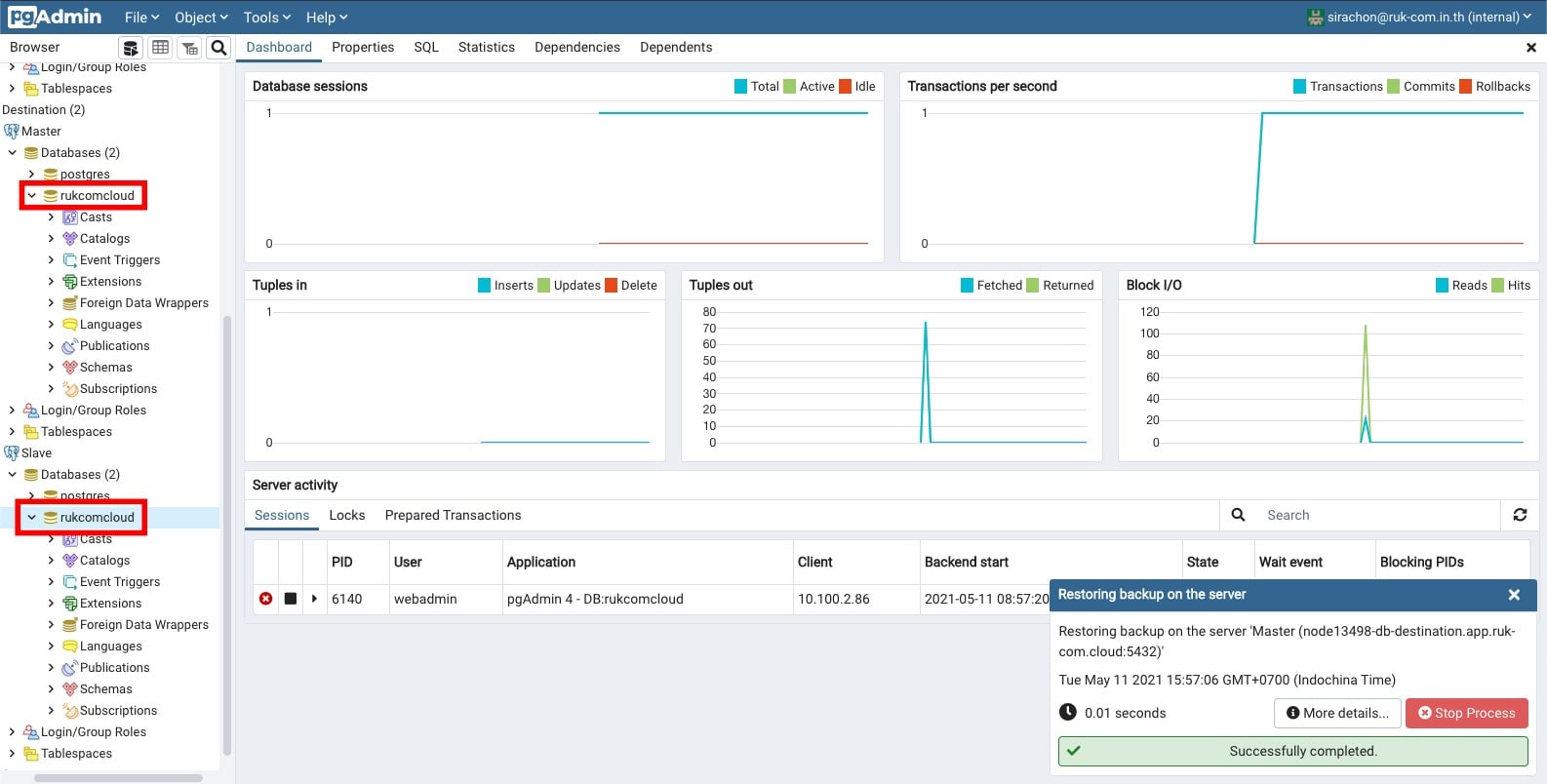Collapse Master Databases (2) node
This screenshot has height=784, width=1547.
point(13,153)
